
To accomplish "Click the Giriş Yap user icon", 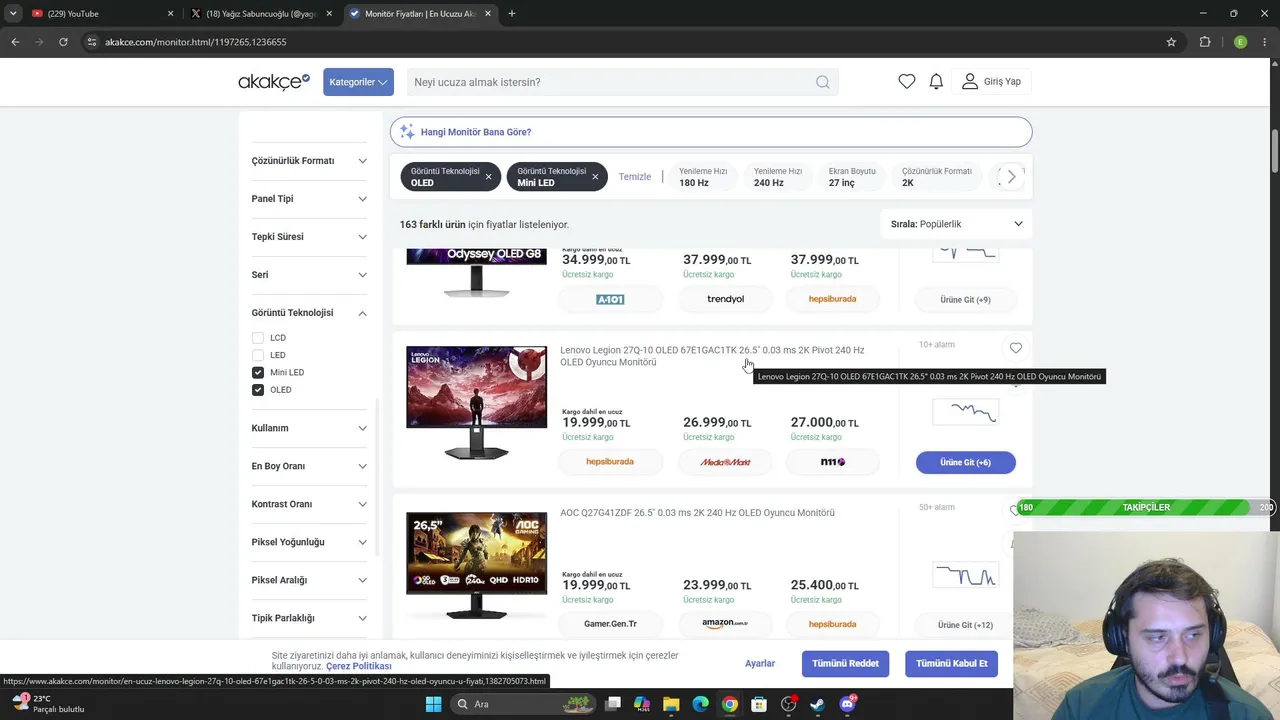I will [970, 82].
